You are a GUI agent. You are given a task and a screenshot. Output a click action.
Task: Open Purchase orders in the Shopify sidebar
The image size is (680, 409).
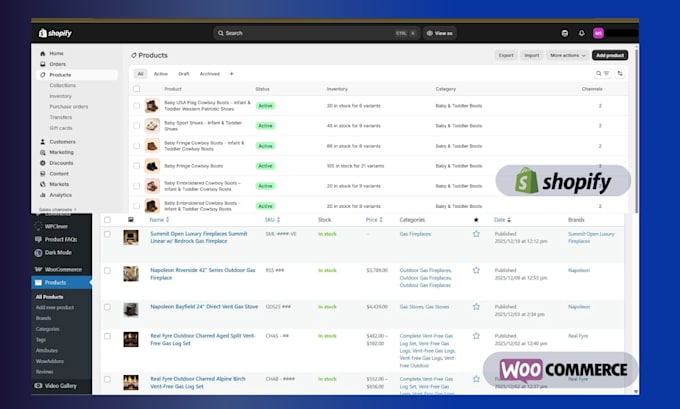[x=69, y=107]
